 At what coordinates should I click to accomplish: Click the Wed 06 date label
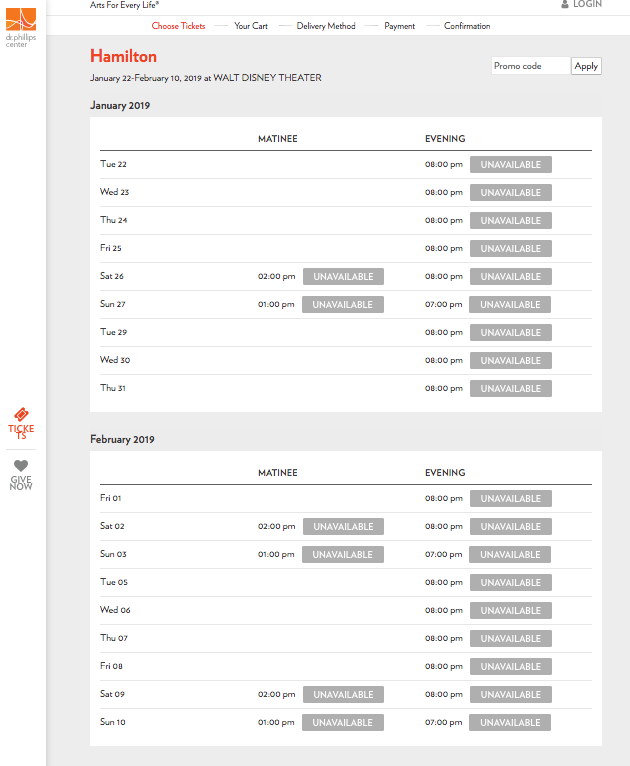coord(115,610)
